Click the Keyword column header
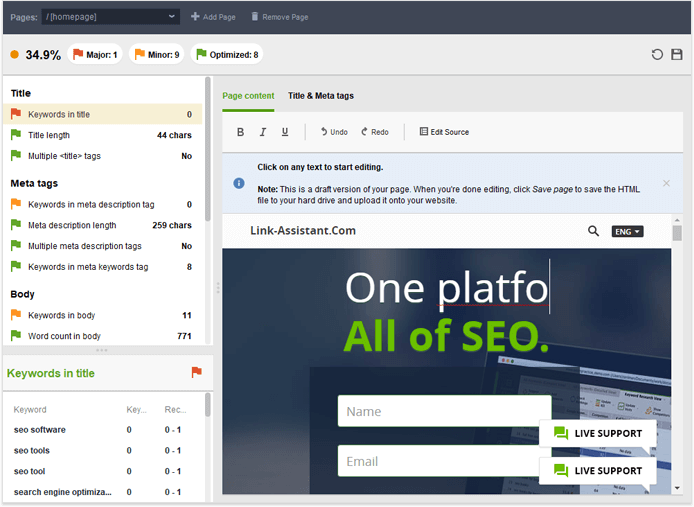This screenshot has width=694, height=507. [x=30, y=410]
